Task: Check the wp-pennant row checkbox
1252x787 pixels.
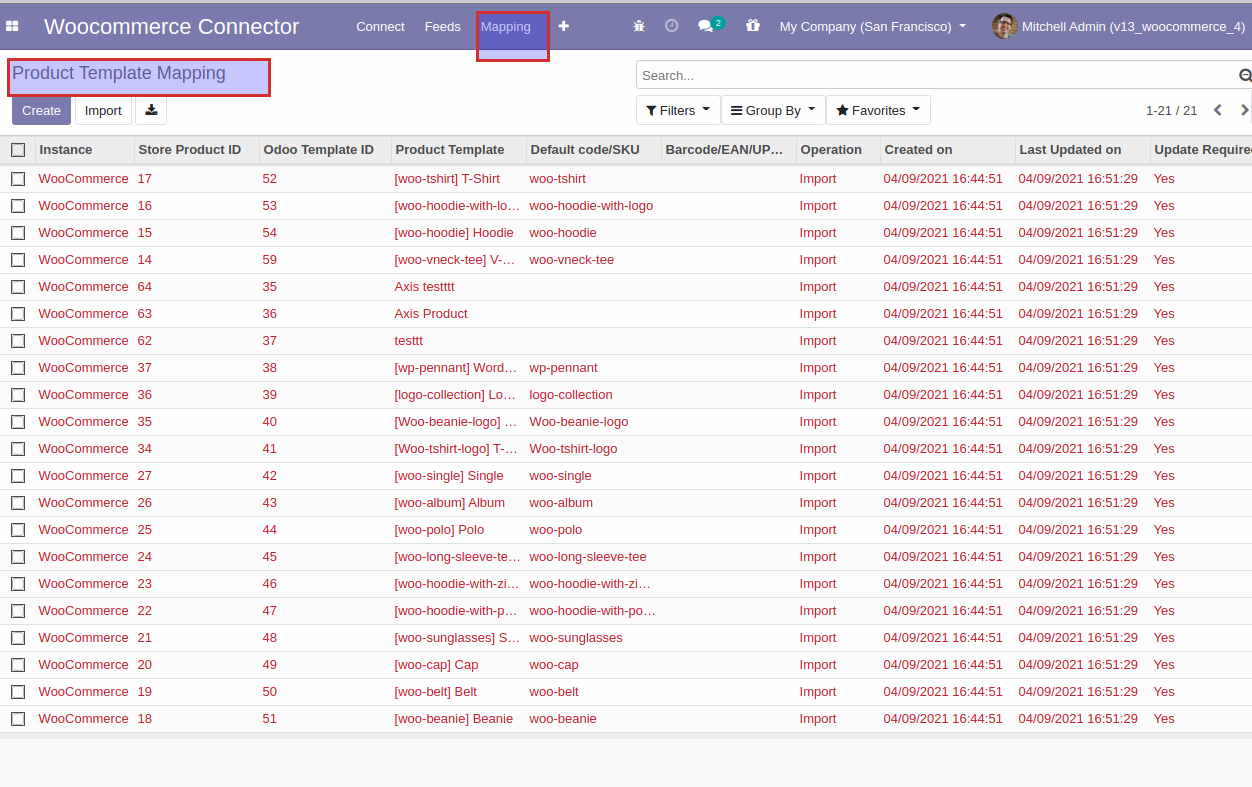Action: click(18, 368)
